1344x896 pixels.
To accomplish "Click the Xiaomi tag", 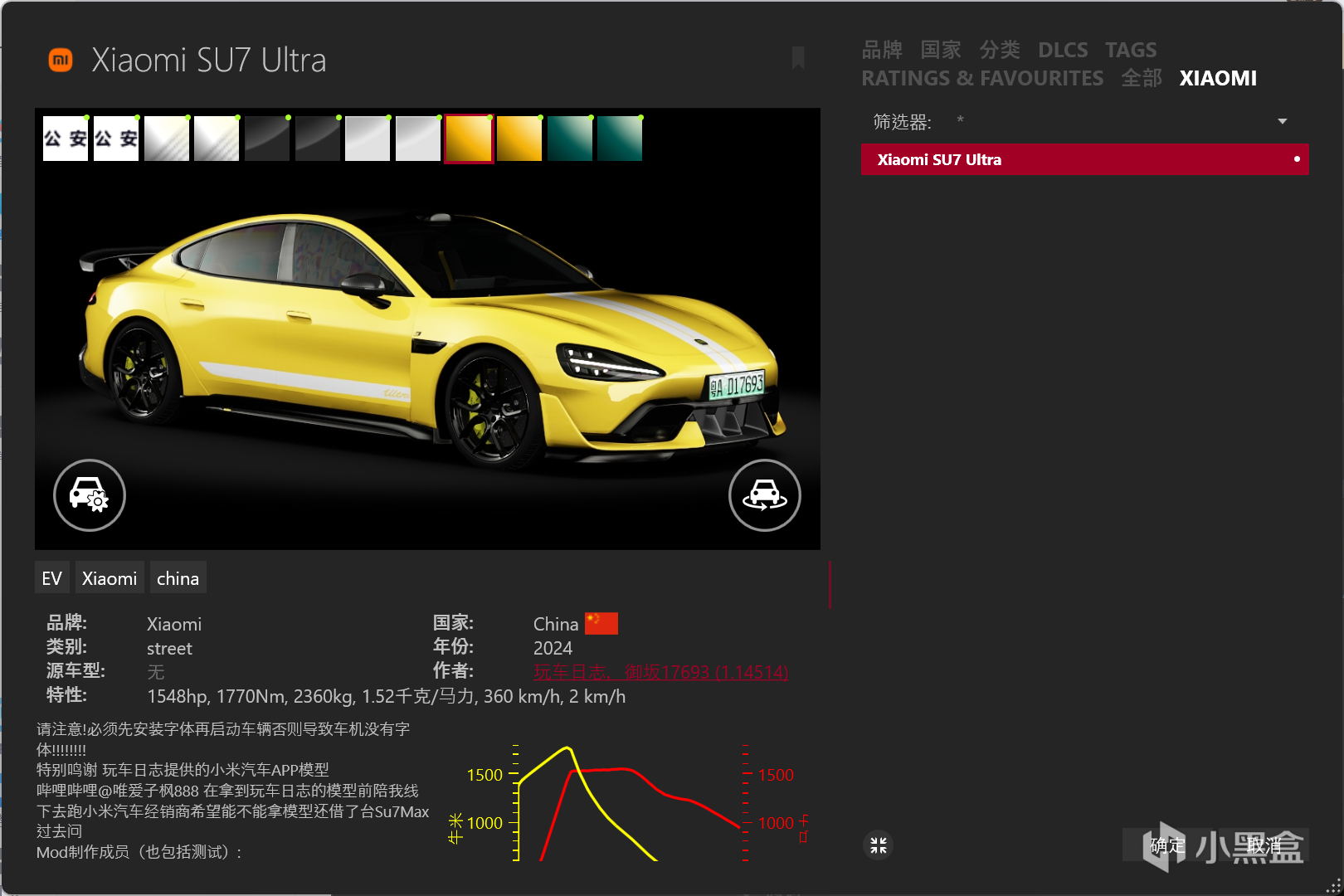I will 110,578.
